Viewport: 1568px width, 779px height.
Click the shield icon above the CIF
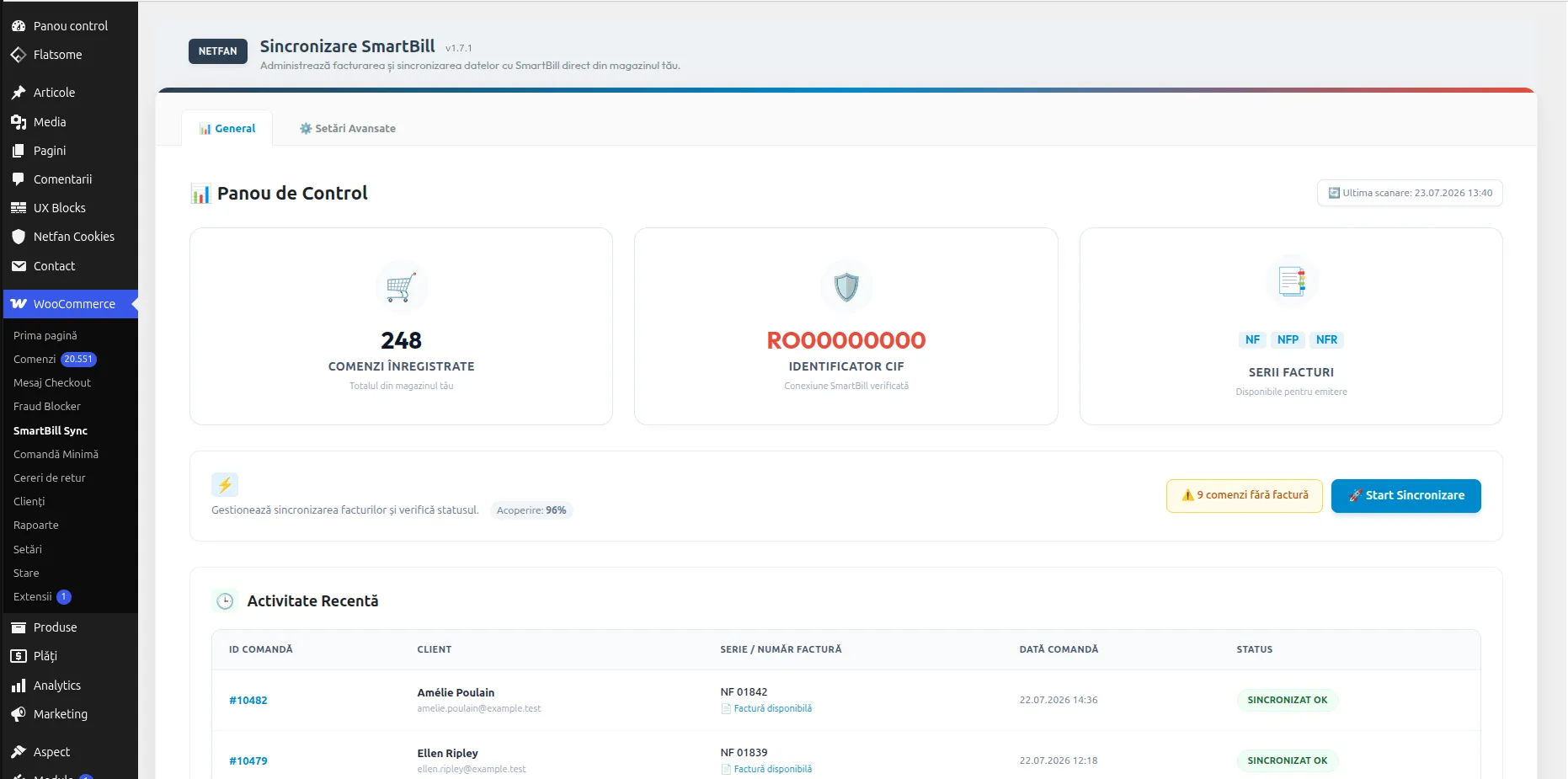tap(846, 287)
